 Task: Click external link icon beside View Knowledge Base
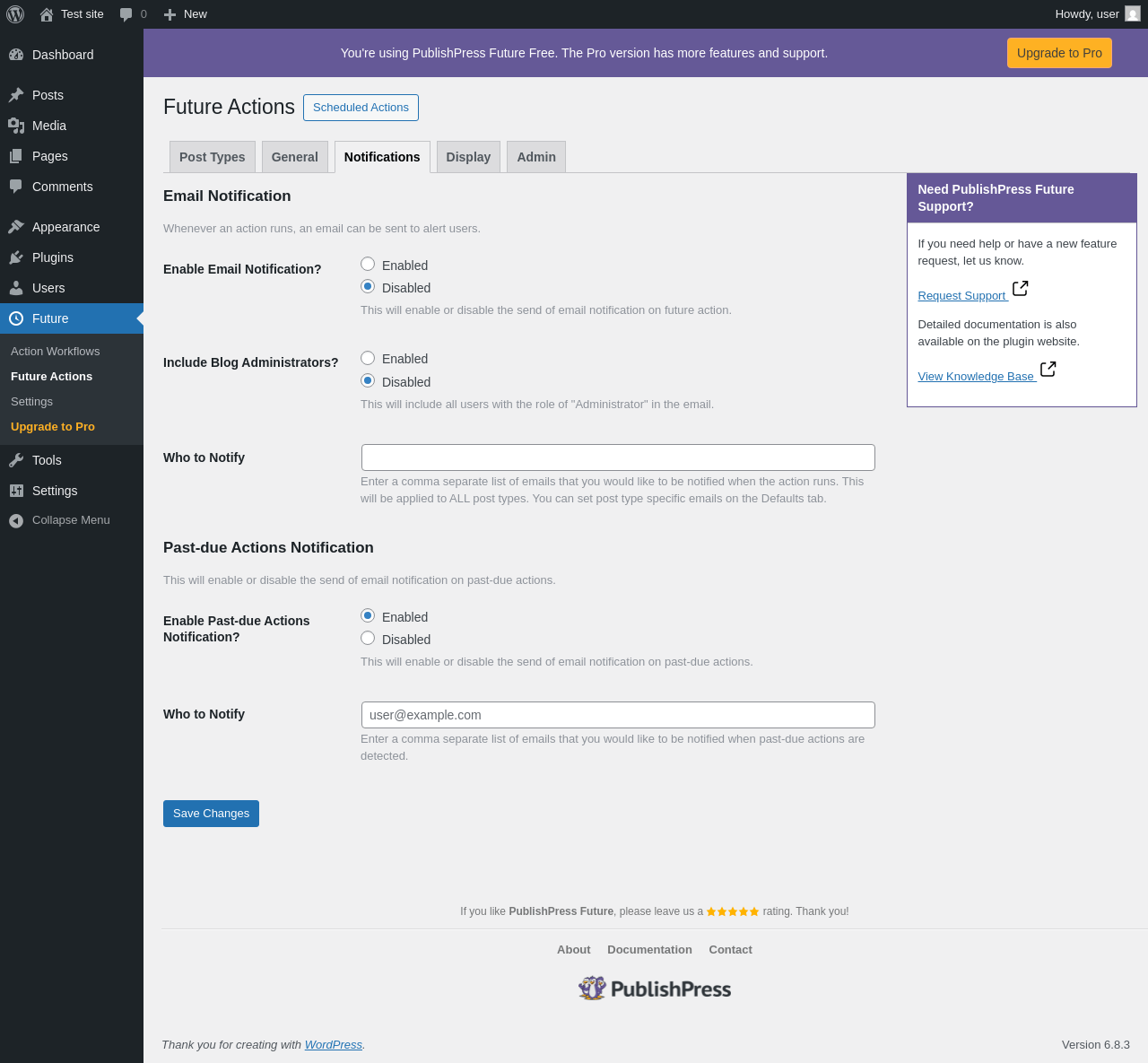tap(1048, 369)
